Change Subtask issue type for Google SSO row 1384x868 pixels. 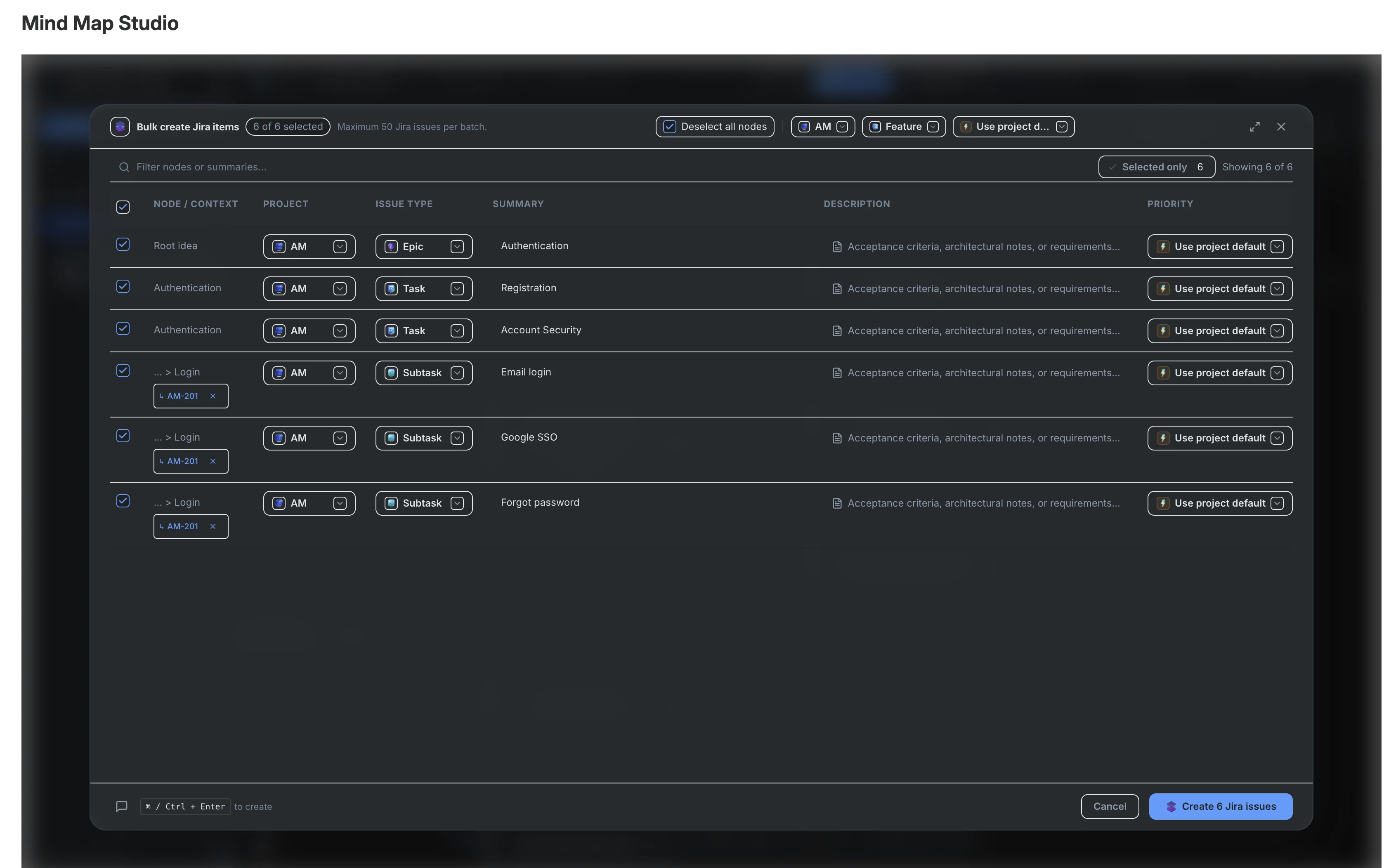point(424,438)
